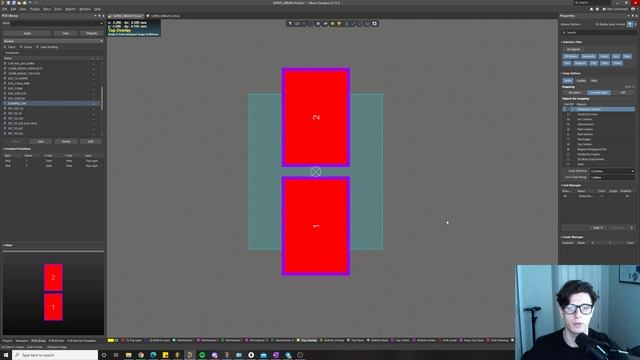This screenshot has height=360, width=640.
Task: Click the Magnify button
Action: click(91, 33)
